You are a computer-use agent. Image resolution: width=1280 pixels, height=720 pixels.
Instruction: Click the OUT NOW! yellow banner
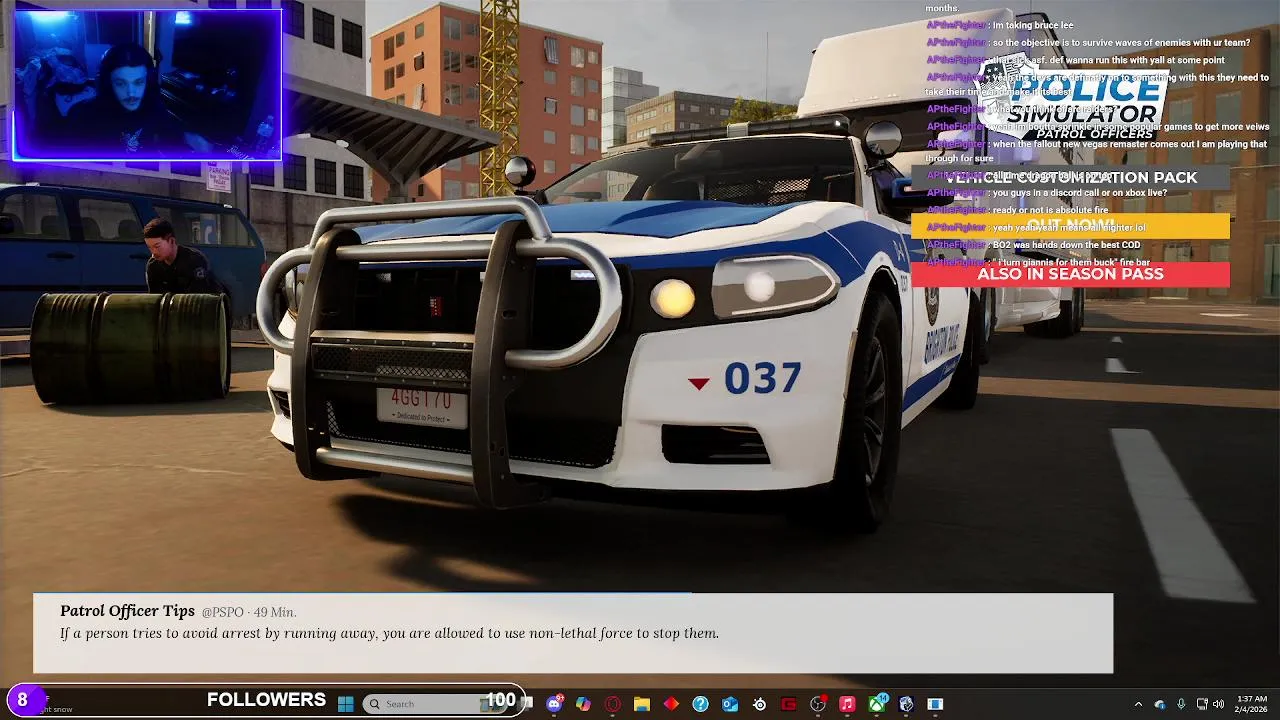tap(1070, 226)
